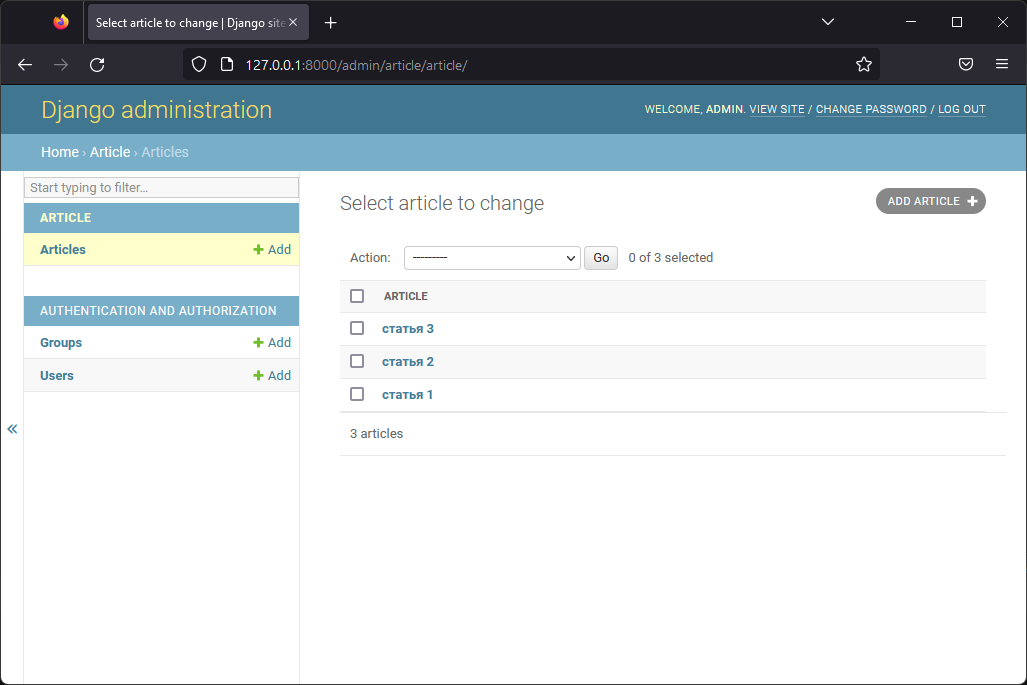Viewport: 1027px width, 685px height.
Task: Toggle the select-all checkbox in header
Action: click(357, 296)
